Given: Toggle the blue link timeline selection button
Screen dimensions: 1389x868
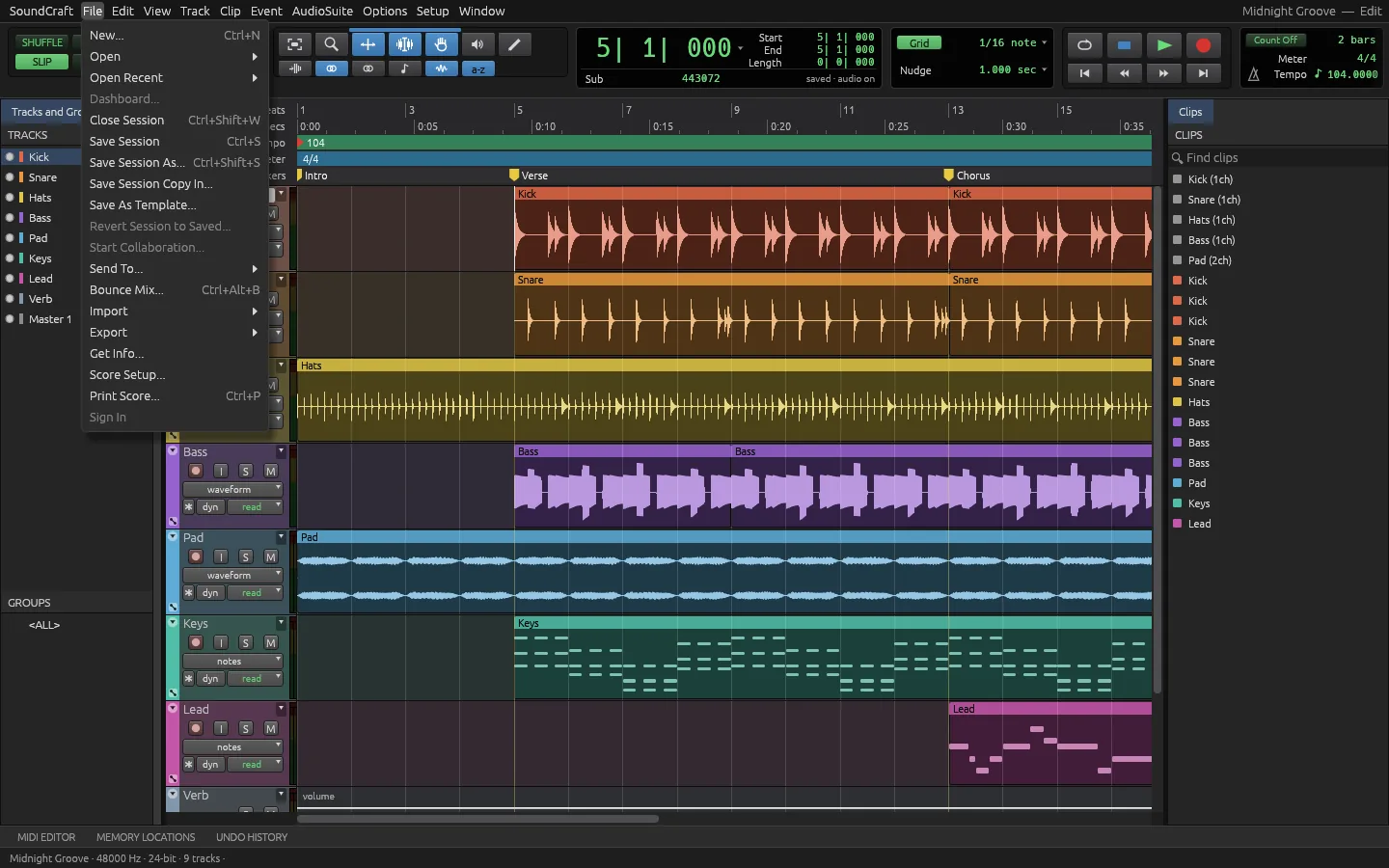Looking at the screenshot, I should pyautogui.click(x=331, y=68).
